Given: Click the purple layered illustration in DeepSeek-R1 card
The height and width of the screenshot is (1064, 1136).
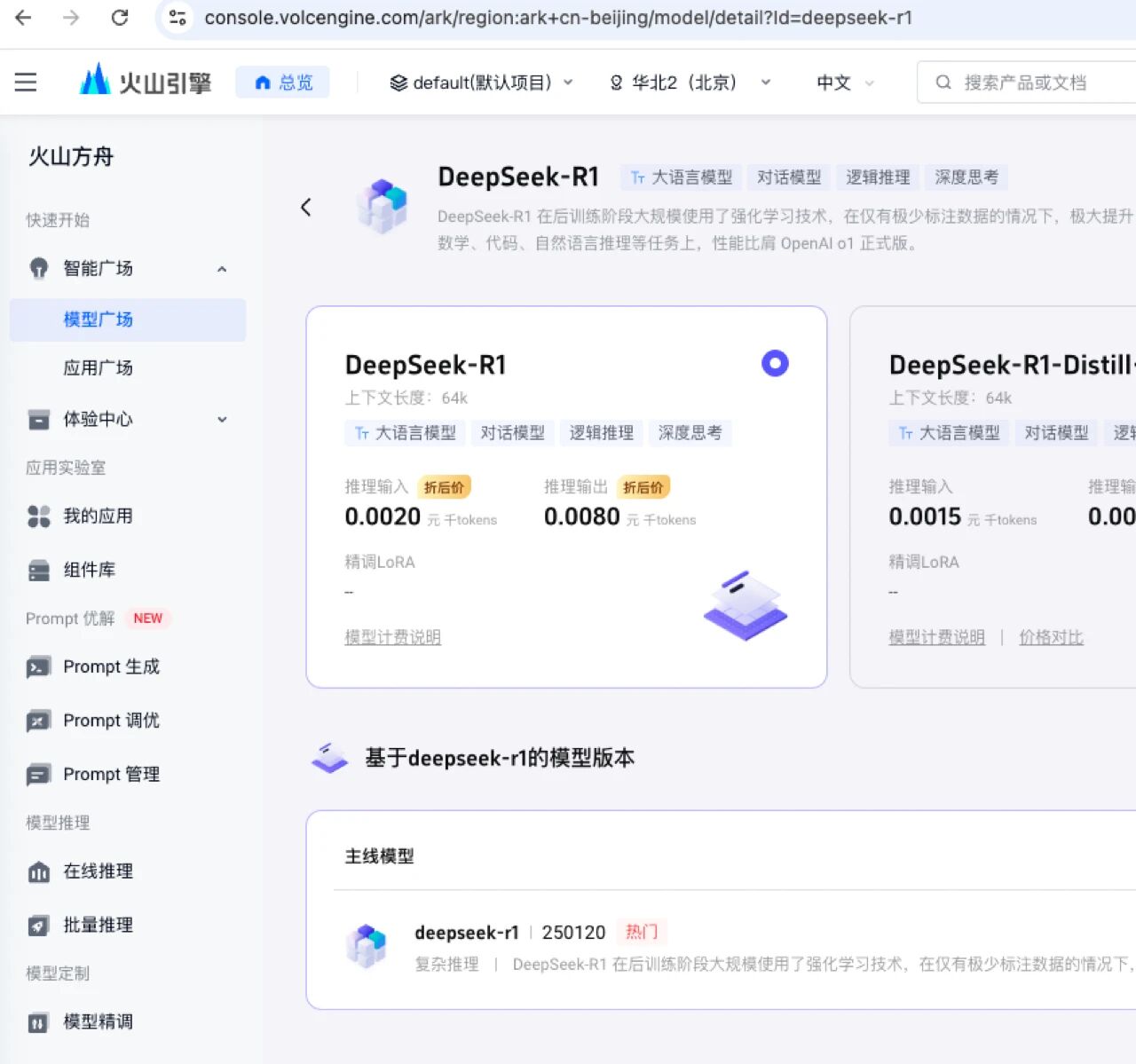Looking at the screenshot, I should tap(745, 605).
